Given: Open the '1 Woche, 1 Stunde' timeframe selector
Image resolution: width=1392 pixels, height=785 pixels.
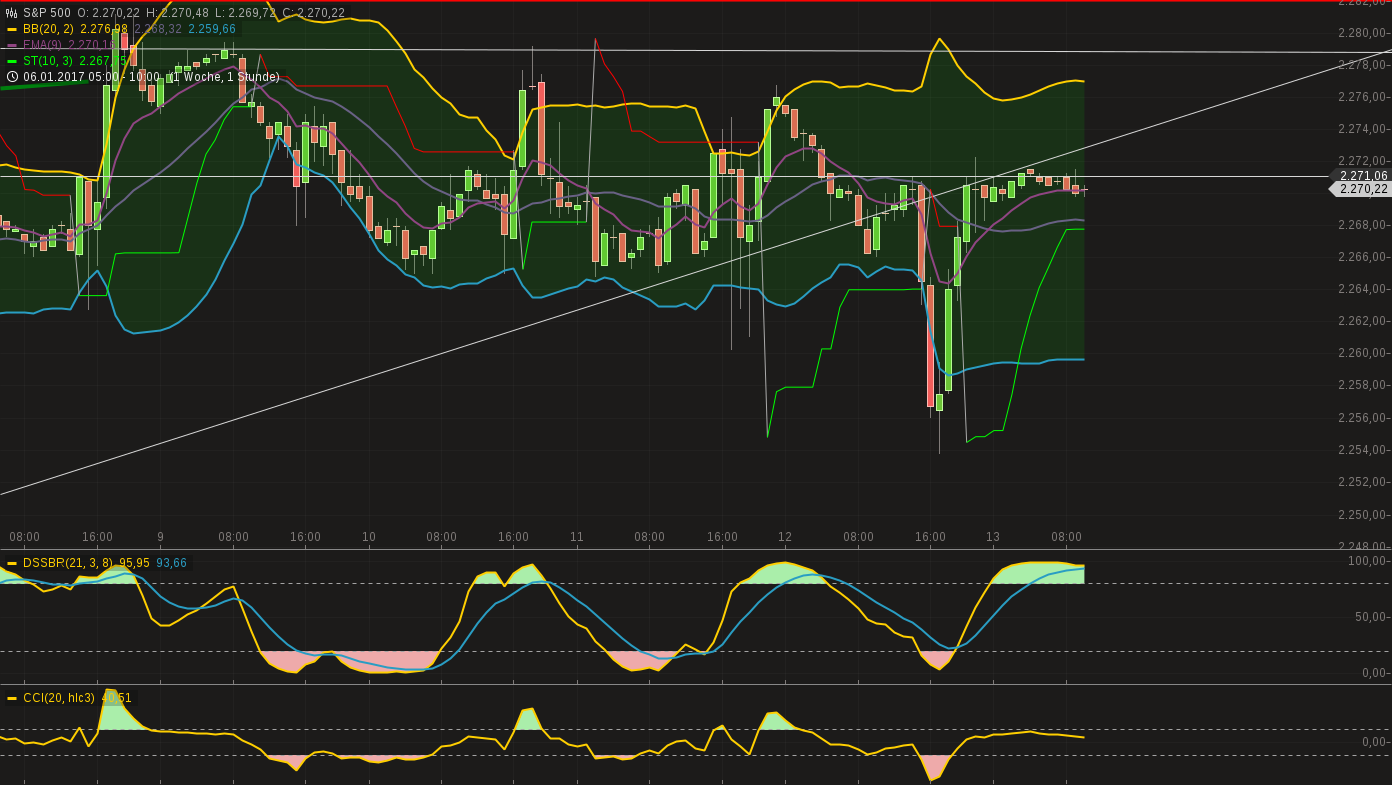Looking at the screenshot, I should (225, 76).
